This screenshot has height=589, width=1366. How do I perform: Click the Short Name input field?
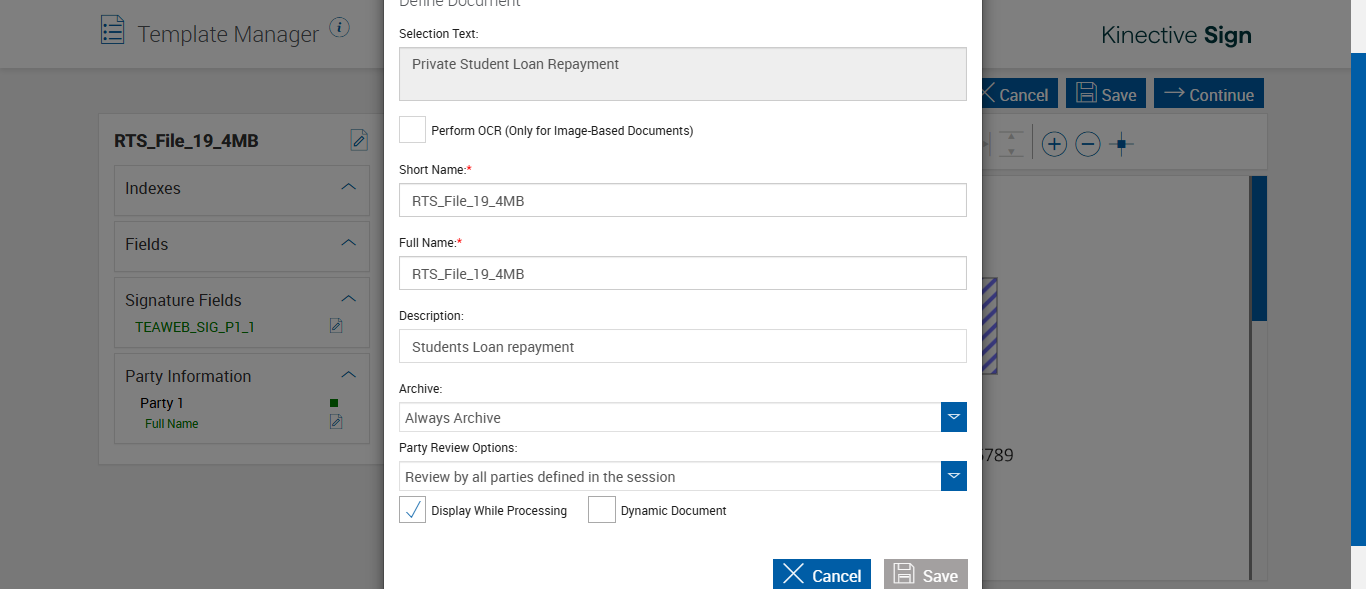tap(682, 200)
